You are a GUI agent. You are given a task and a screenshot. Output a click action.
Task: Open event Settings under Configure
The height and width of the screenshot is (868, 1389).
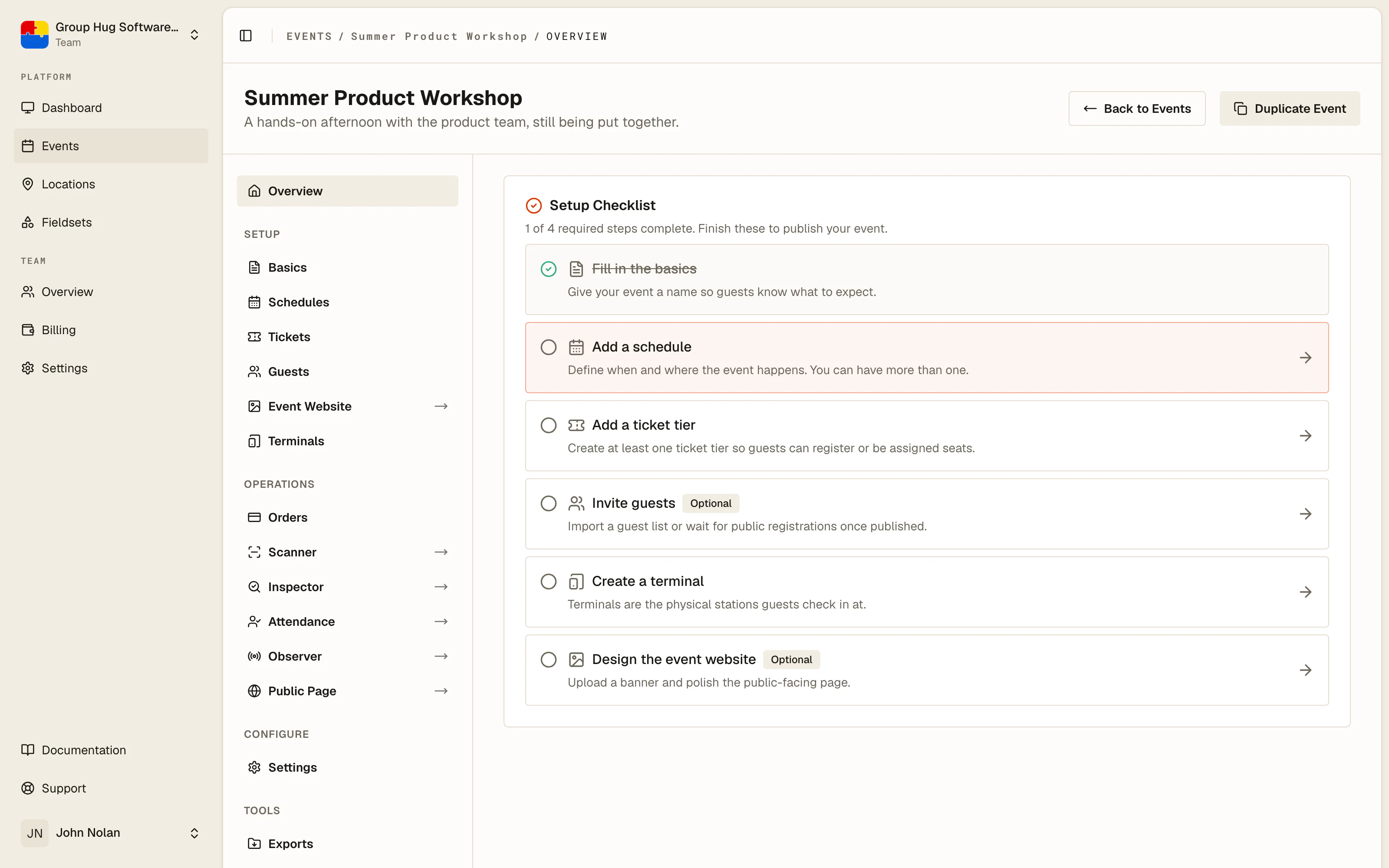tap(347, 768)
